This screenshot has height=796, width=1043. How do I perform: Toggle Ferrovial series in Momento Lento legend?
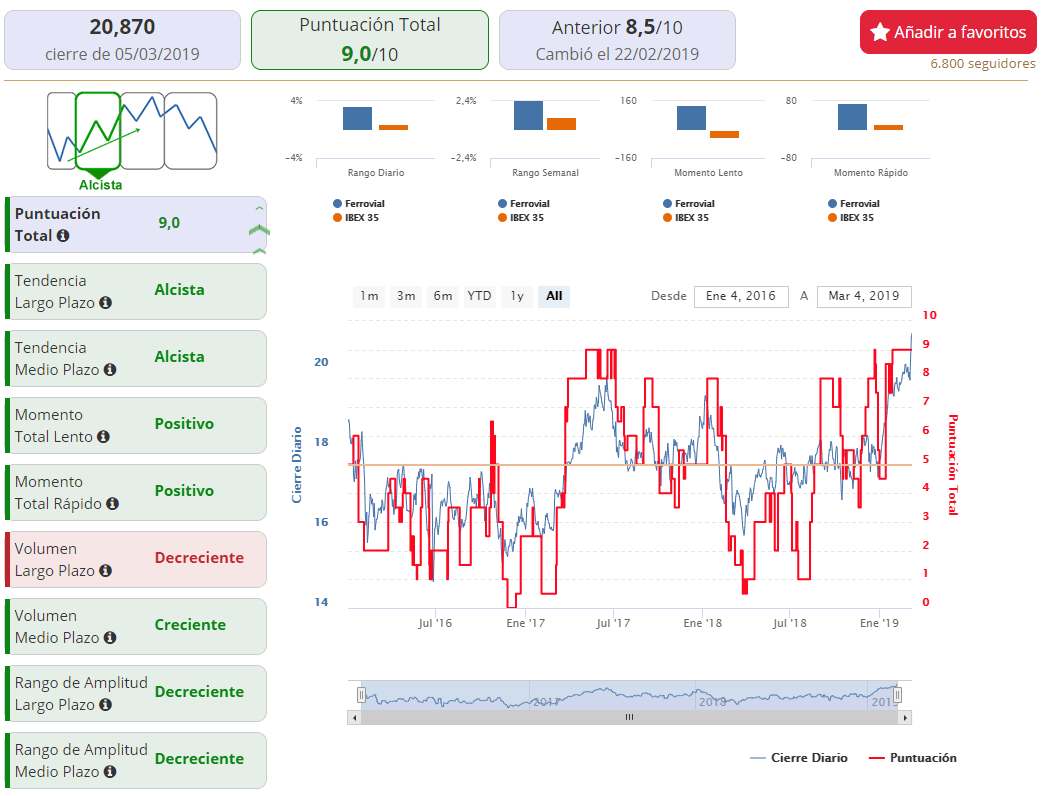pos(688,203)
